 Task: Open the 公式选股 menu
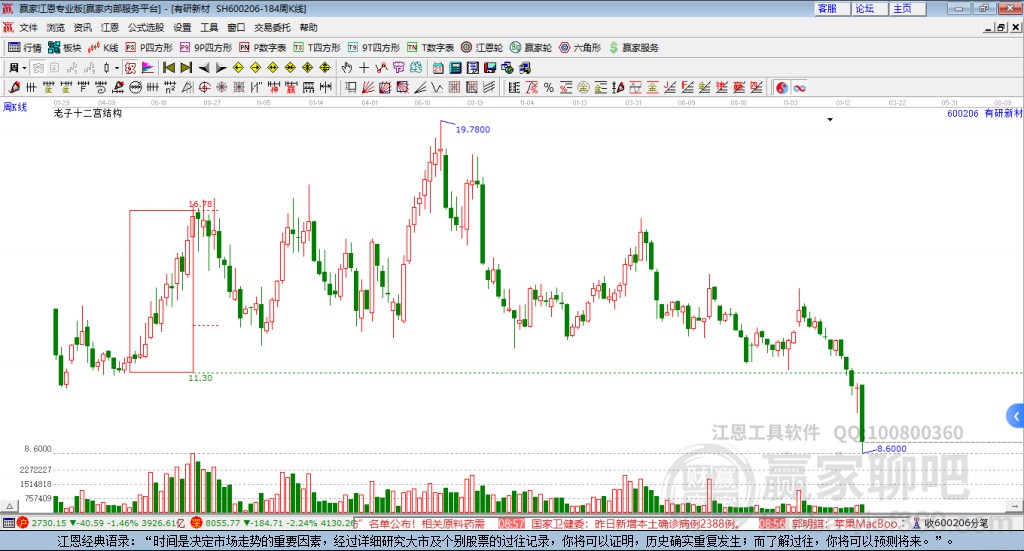(x=146, y=27)
